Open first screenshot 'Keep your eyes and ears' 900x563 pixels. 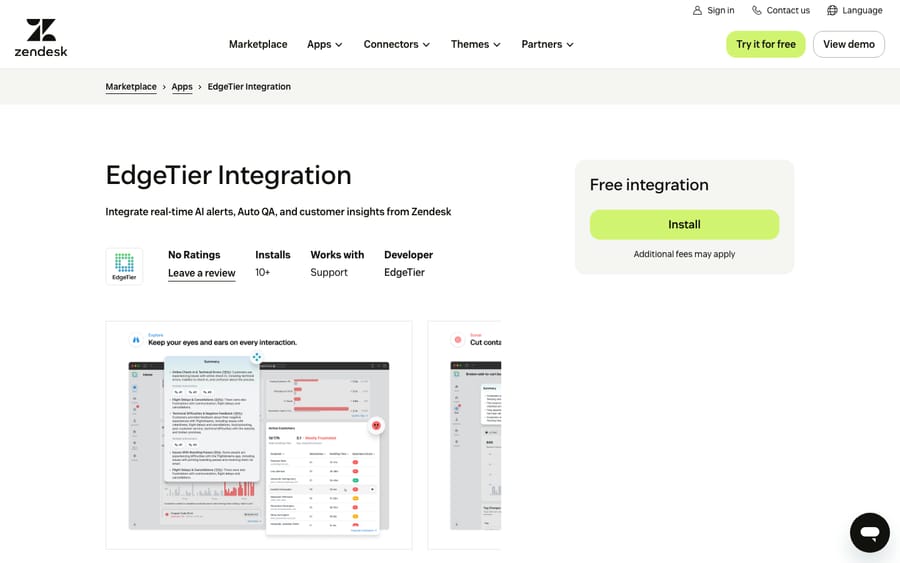point(259,435)
